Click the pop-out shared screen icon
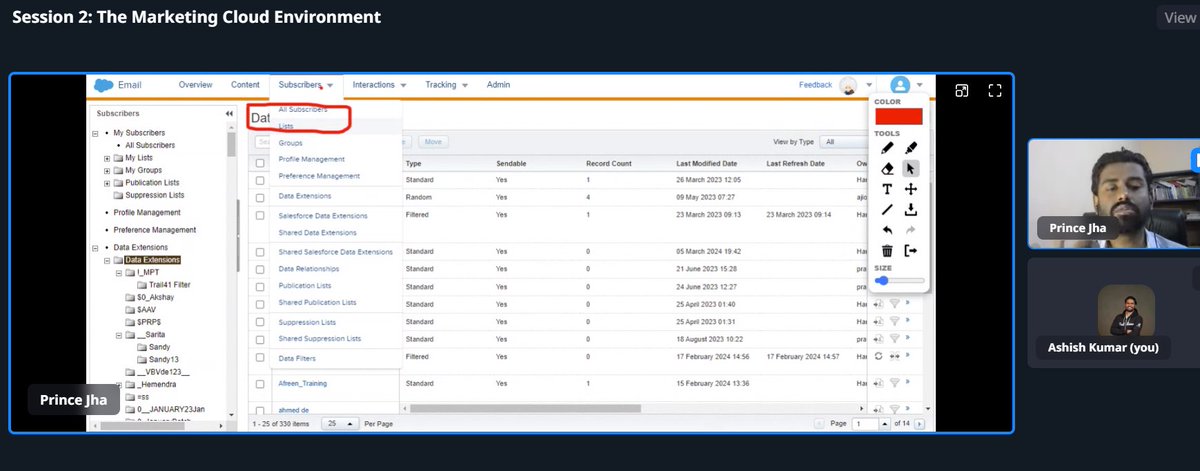 point(961,90)
